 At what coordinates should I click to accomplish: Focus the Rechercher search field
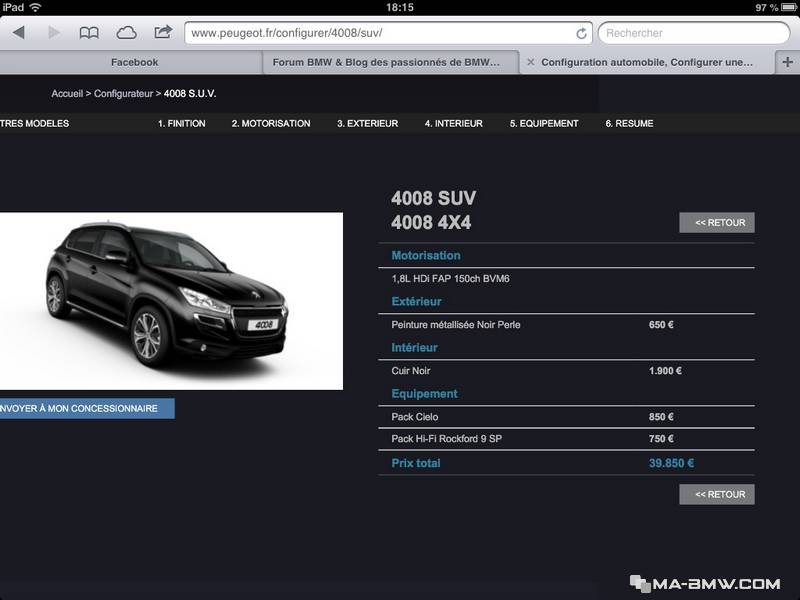[x=694, y=33]
